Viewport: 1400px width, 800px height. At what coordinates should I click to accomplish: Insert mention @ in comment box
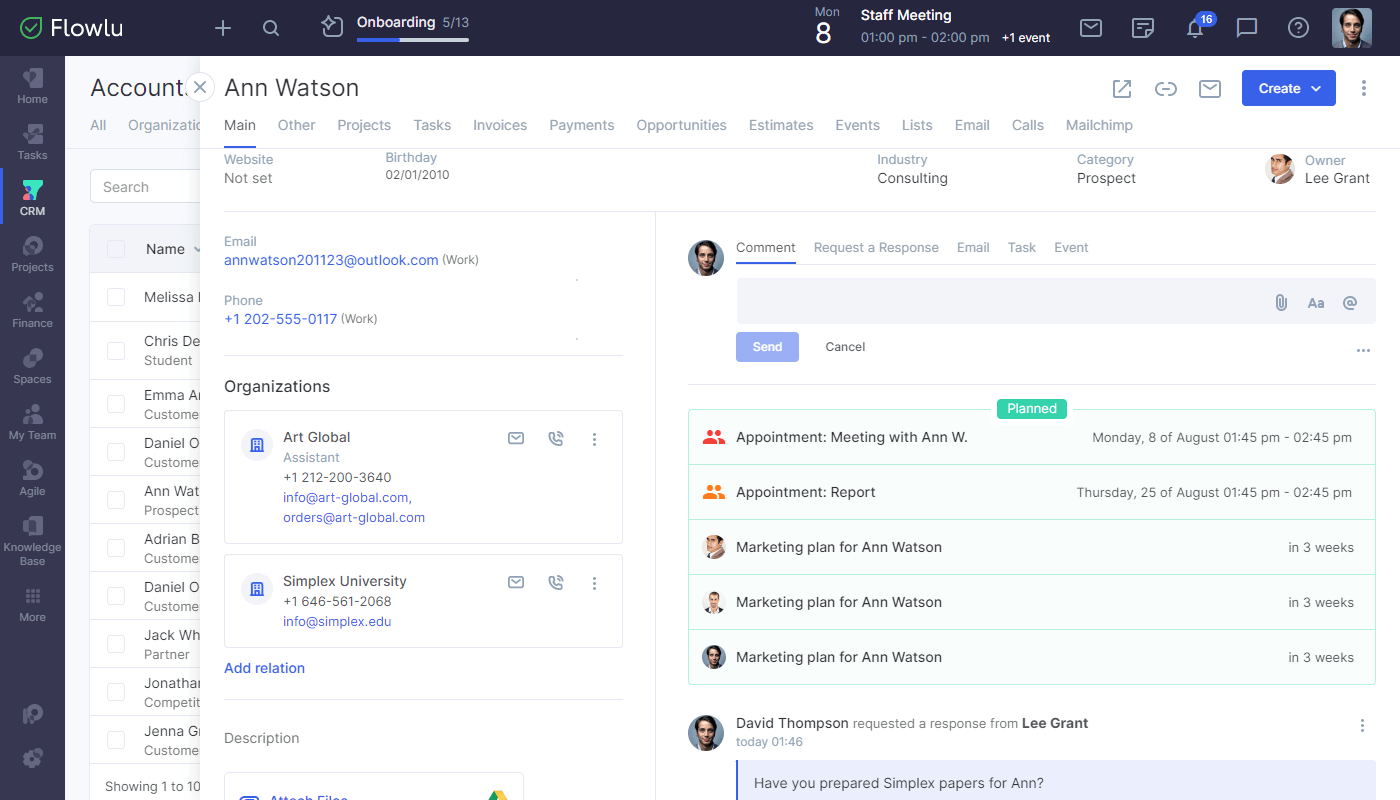[x=1350, y=302]
